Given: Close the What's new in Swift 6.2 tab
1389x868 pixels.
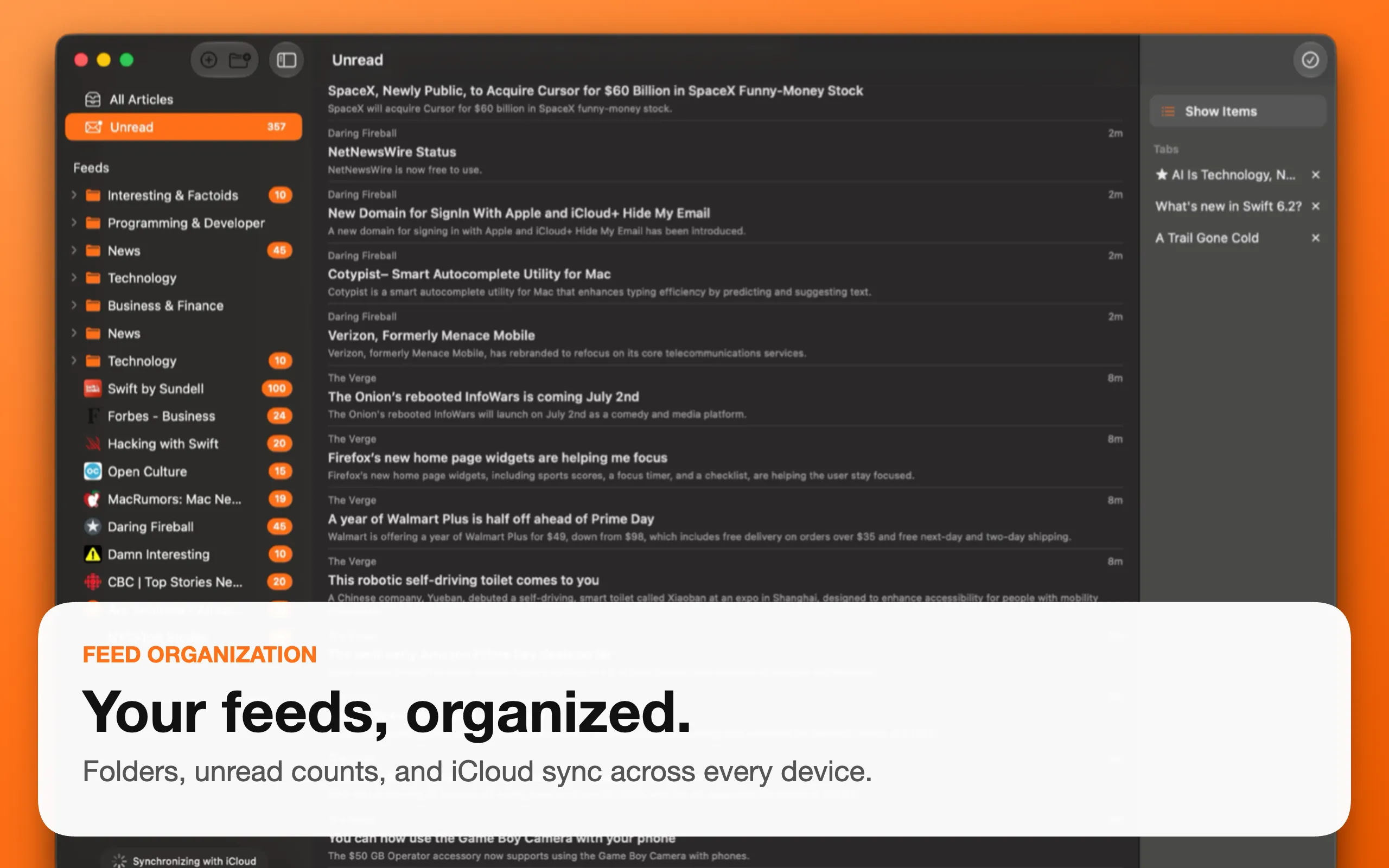Looking at the screenshot, I should click(1316, 206).
